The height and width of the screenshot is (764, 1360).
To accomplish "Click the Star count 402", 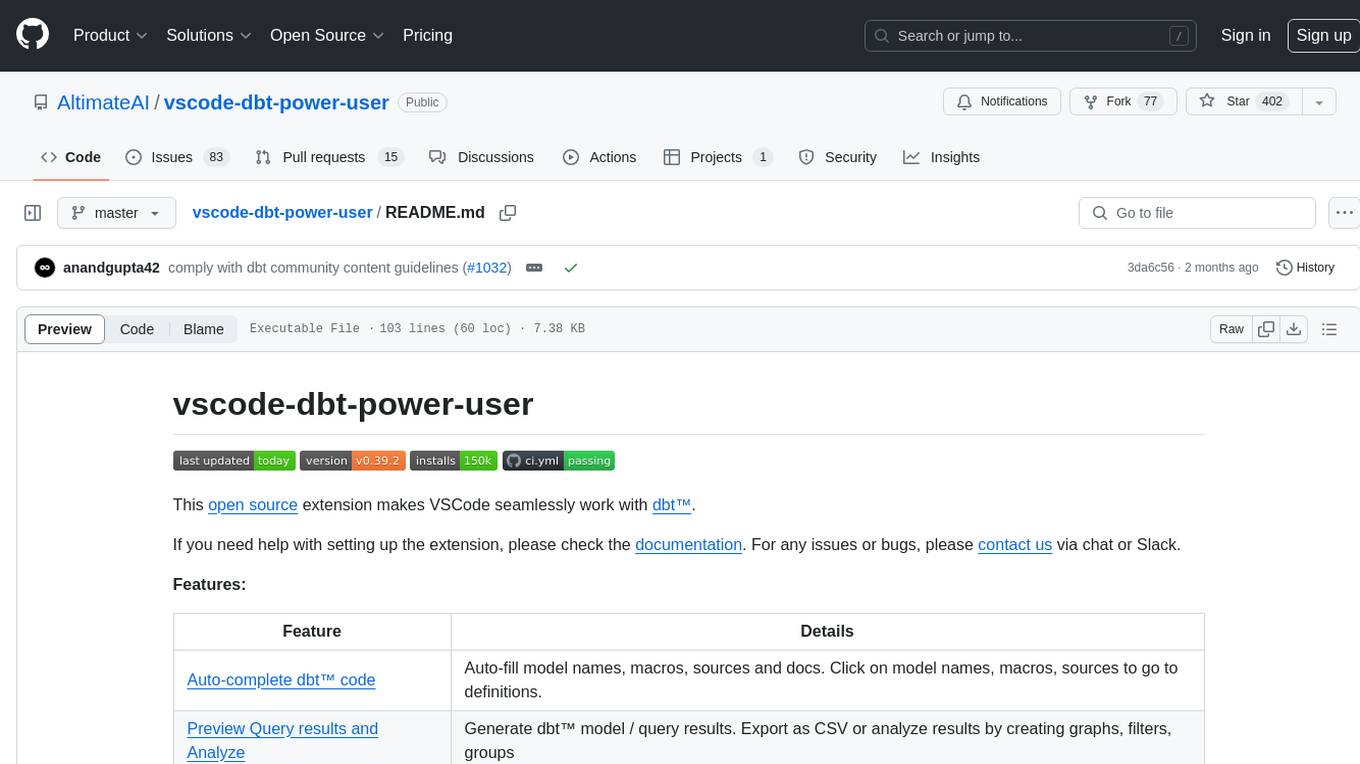I will [1272, 101].
